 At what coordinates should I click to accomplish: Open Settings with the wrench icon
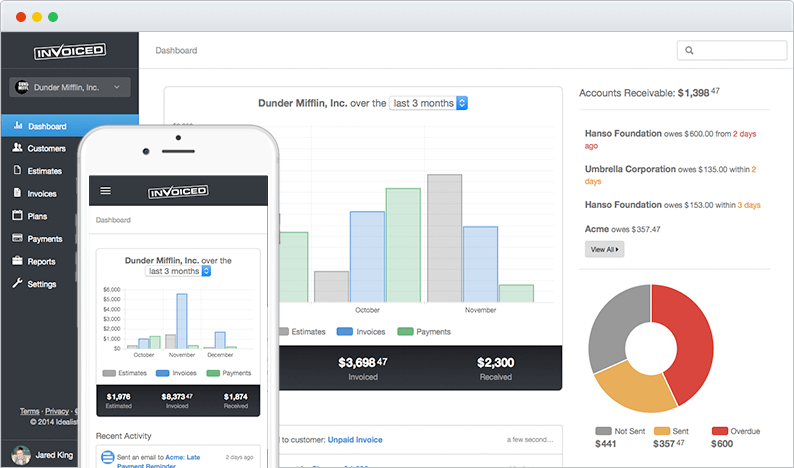tap(17, 283)
